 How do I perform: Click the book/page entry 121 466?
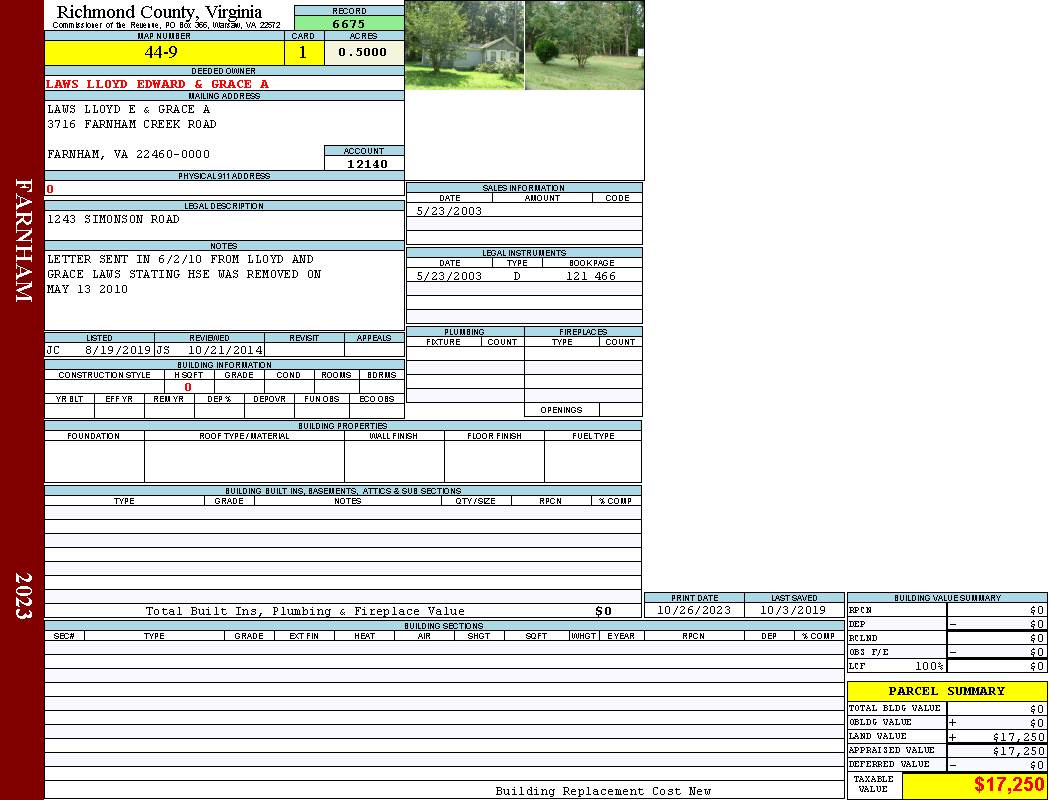pos(591,276)
